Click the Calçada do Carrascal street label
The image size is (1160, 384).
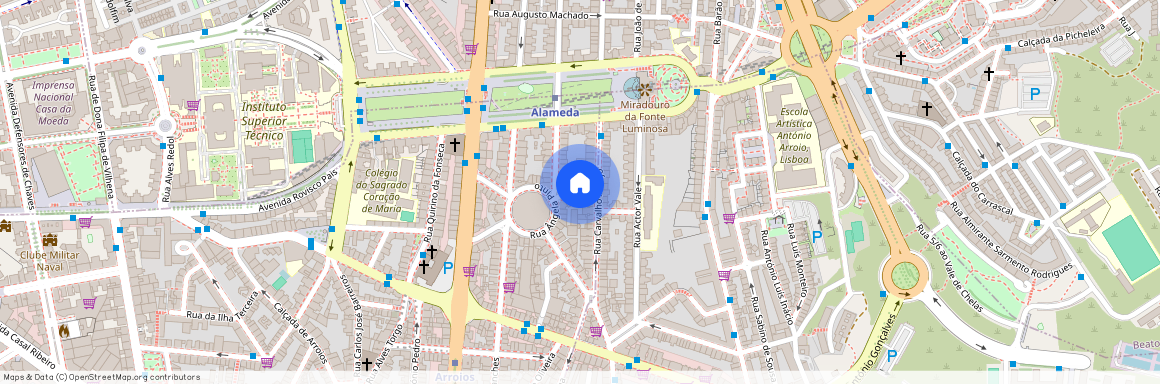[981, 183]
